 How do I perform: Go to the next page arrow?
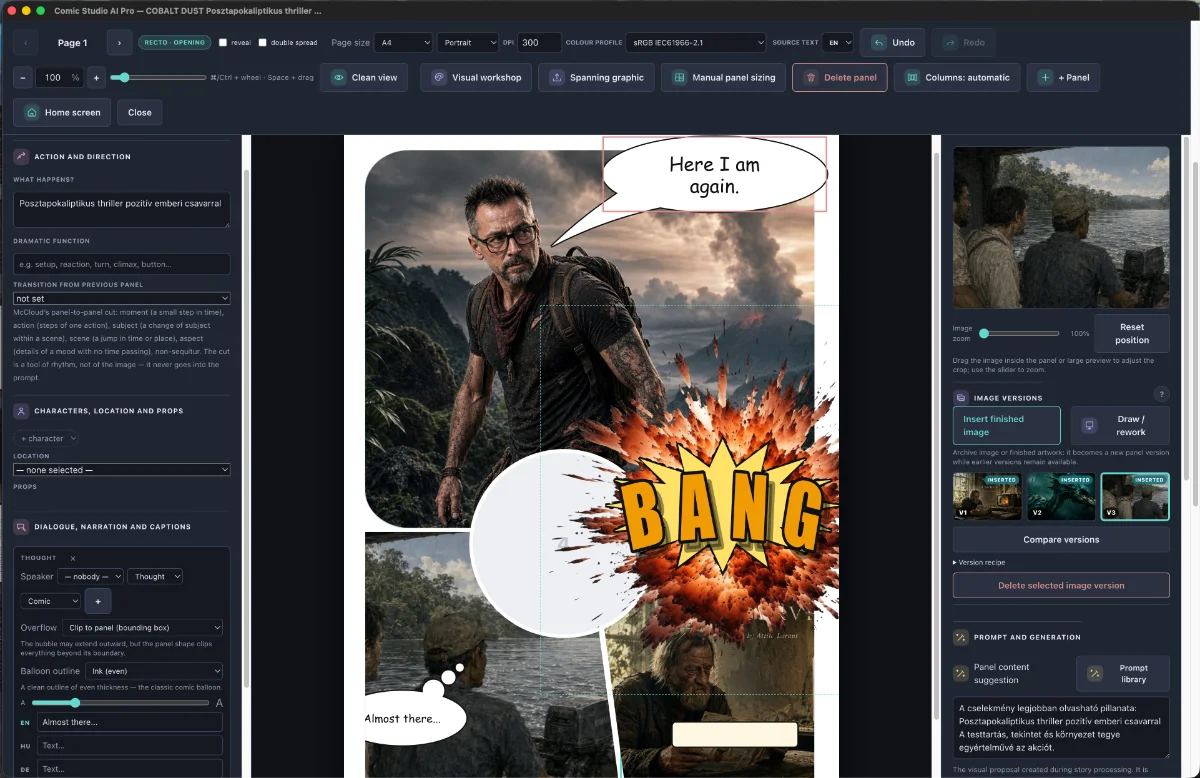[x=119, y=43]
